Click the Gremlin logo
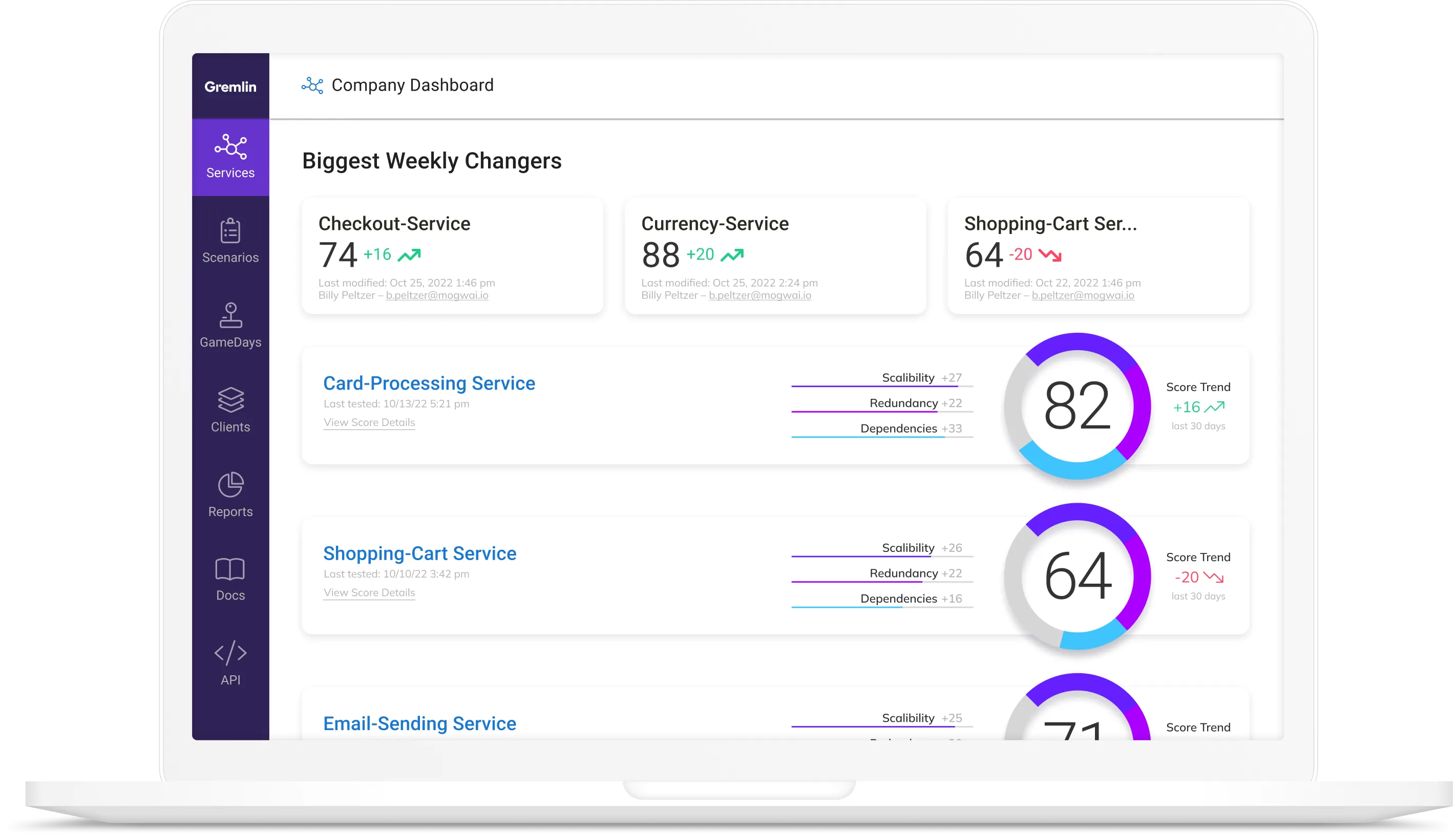This screenshot has height=834, width=1456. click(230, 87)
